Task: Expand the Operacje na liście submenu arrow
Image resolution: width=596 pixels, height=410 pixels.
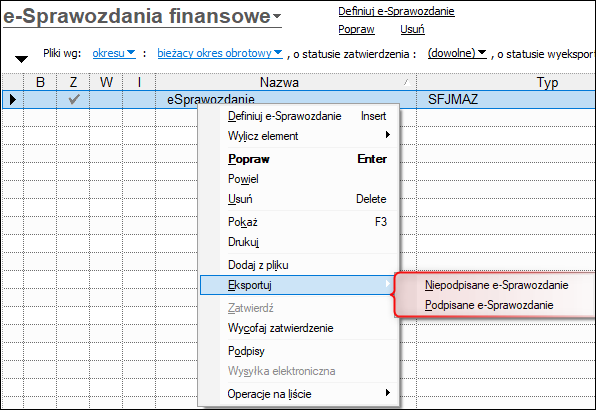Action: [x=387, y=393]
